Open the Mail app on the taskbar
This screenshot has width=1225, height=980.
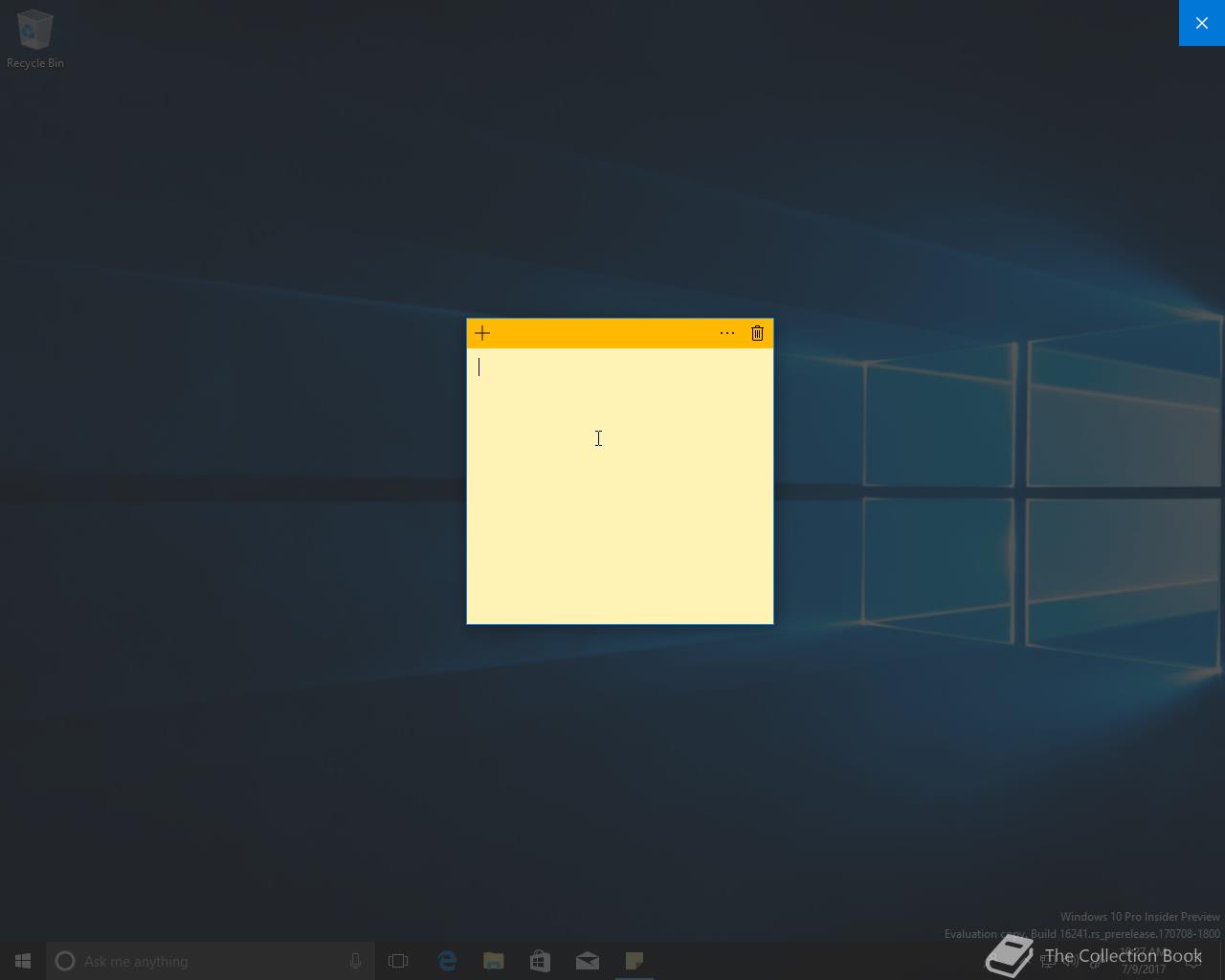[588, 961]
